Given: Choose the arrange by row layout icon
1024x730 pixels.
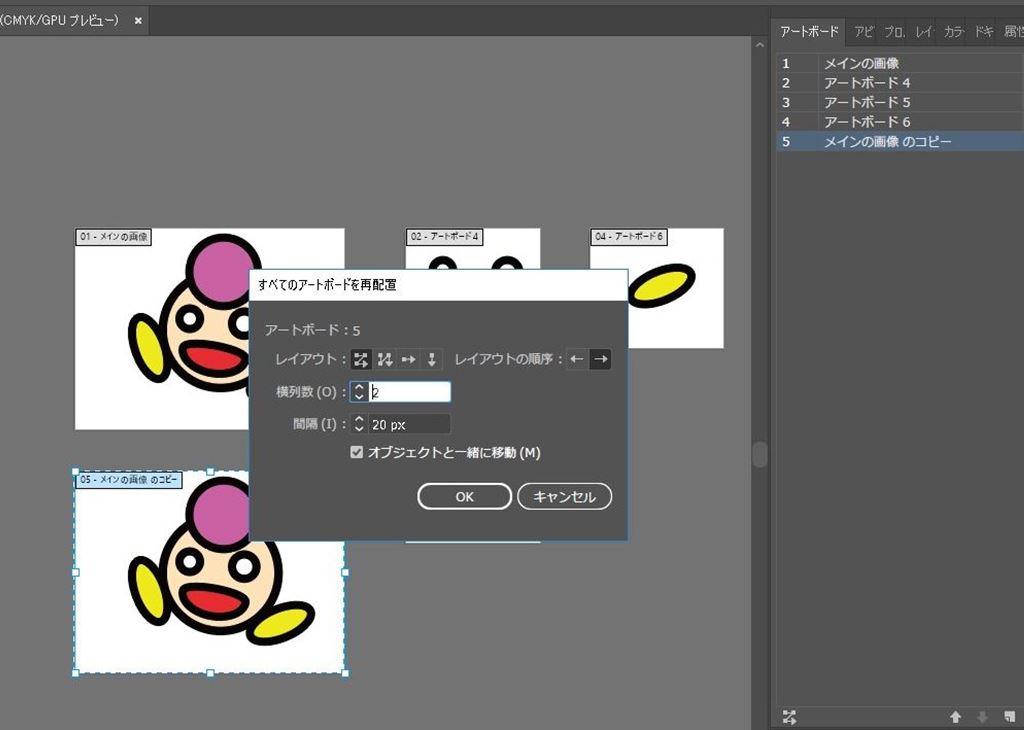Looking at the screenshot, I should point(409,359).
